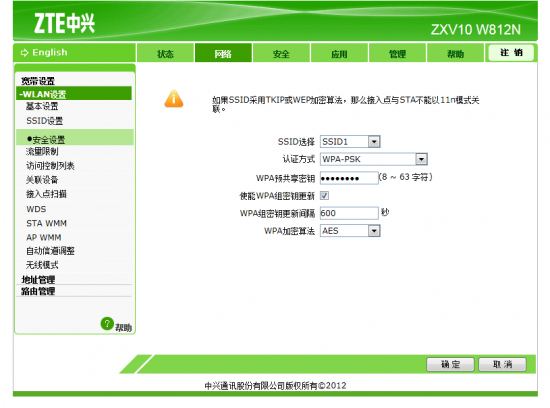
Task: Click the 确定 confirm button
Action: point(450,364)
